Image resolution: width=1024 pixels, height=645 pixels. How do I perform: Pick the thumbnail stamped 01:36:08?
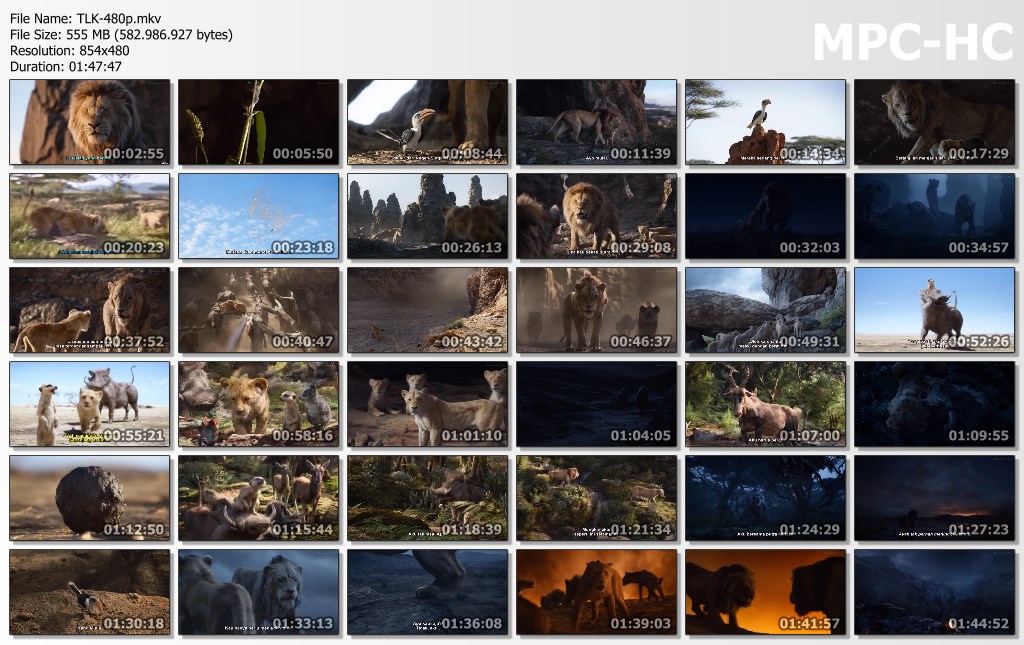pyautogui.click(x=428, y=592)
